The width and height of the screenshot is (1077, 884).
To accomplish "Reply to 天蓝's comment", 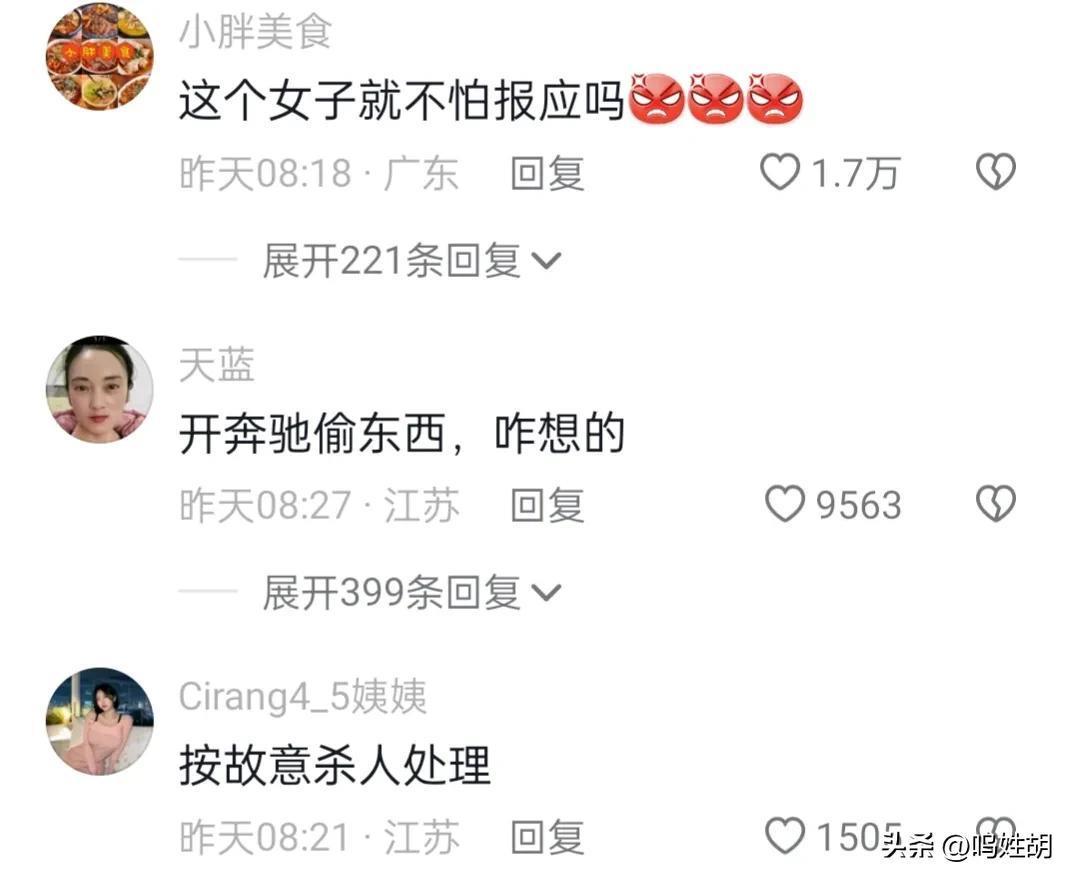I will pos(547,505).
